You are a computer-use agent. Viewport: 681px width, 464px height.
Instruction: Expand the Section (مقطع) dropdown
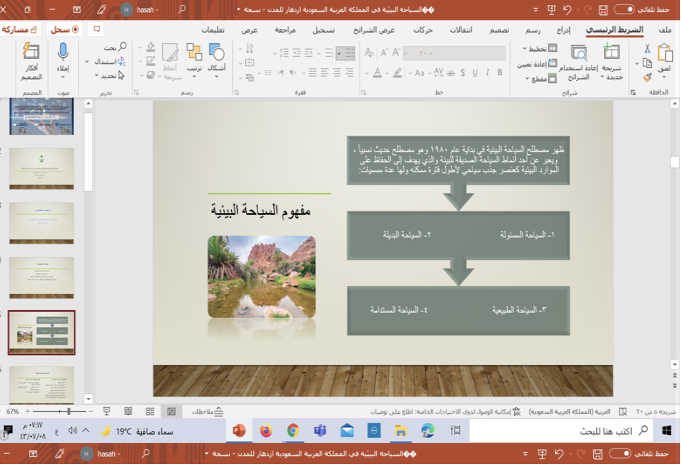coord(534,78)
